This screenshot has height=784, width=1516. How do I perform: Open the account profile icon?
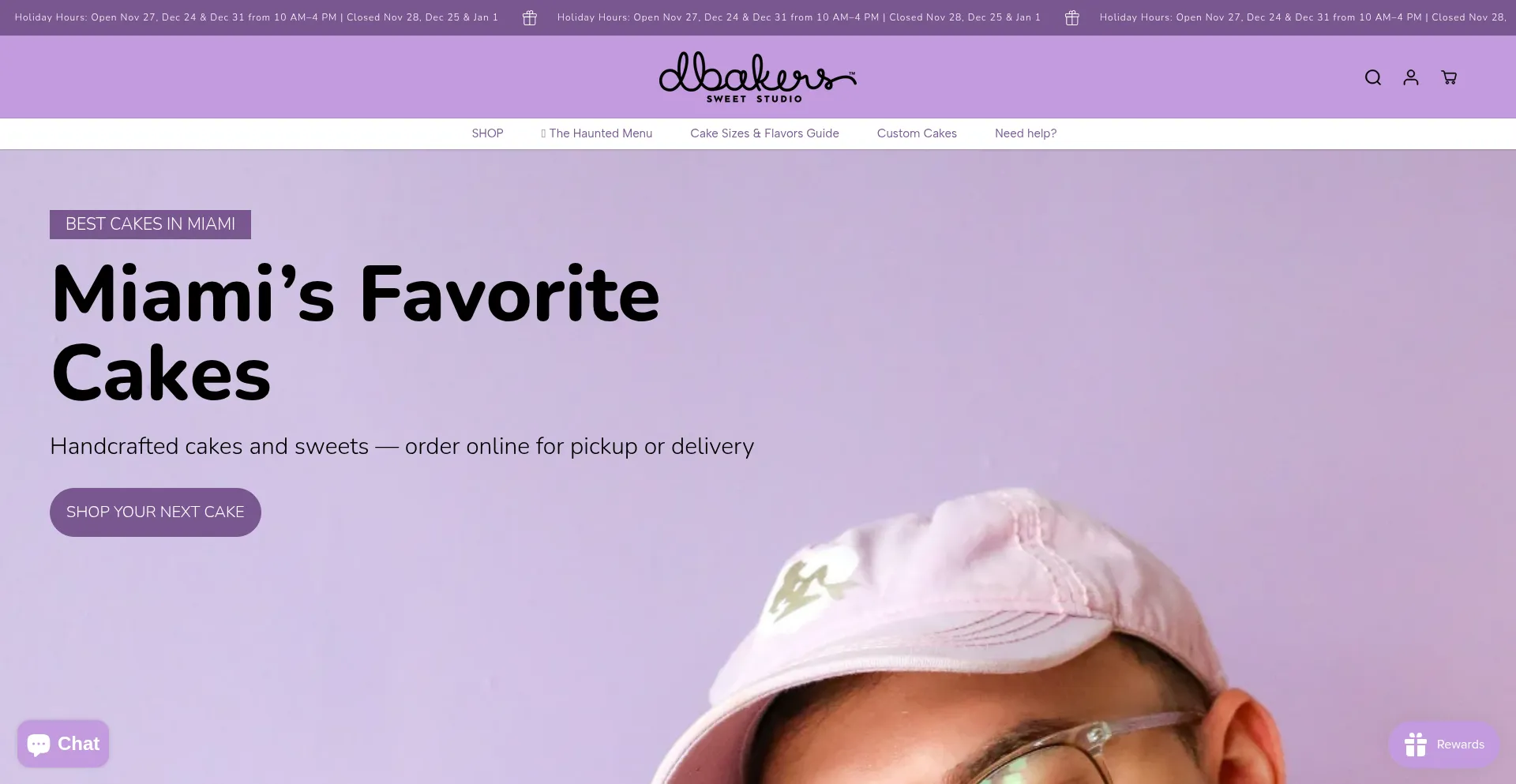coord(1411,77)
